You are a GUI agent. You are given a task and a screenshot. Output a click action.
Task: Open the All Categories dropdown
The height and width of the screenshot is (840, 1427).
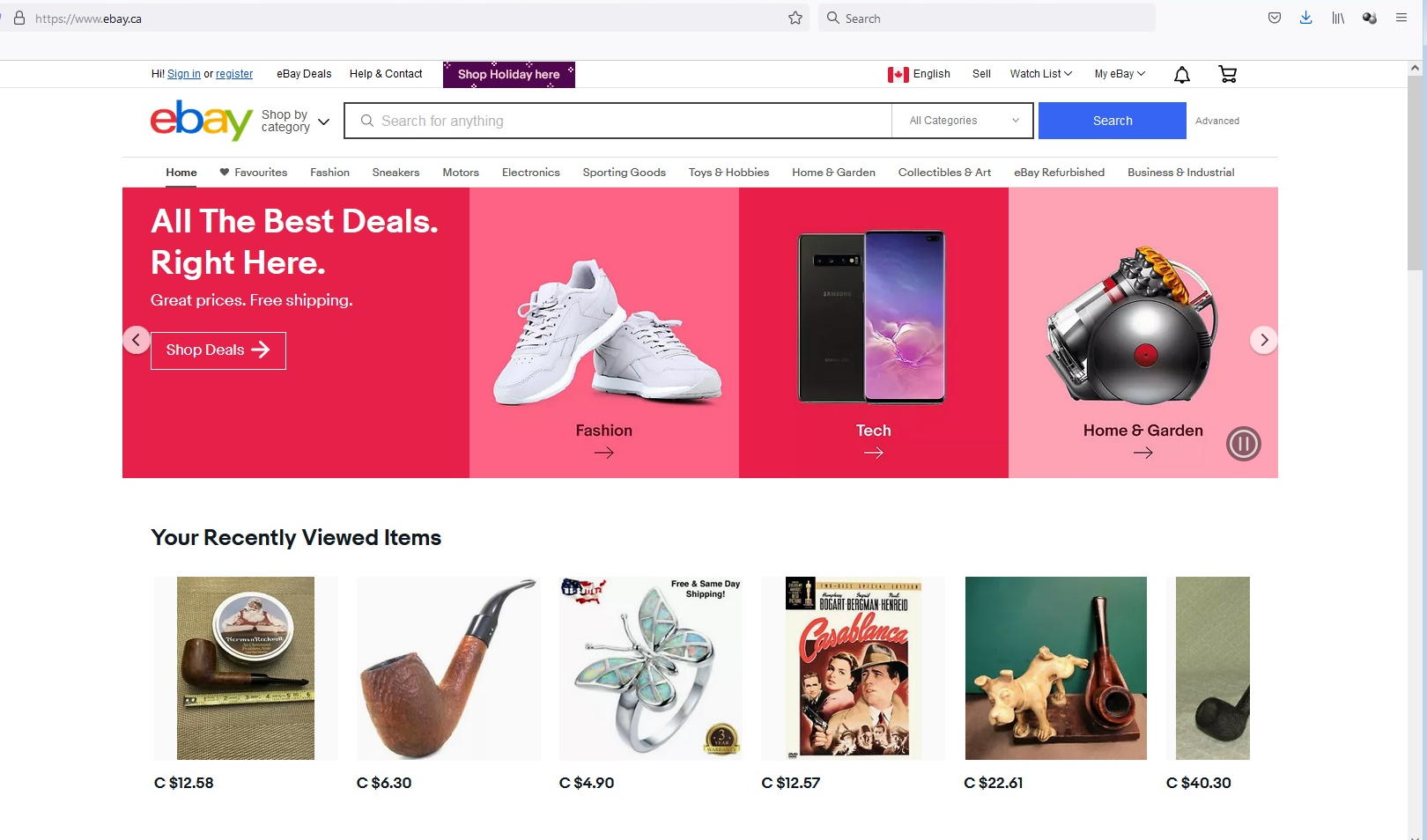[963, 121]
